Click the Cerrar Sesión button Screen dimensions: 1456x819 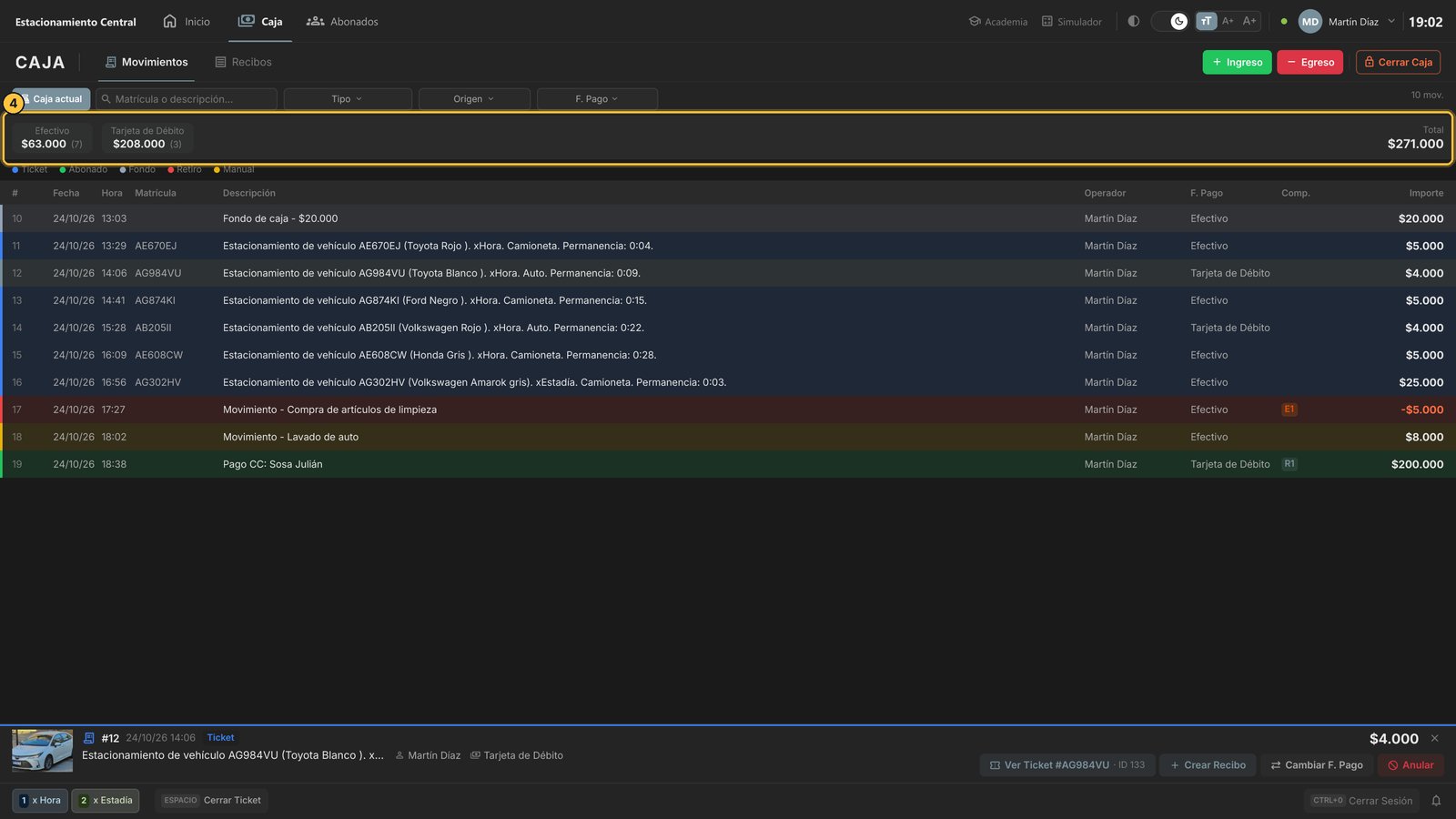pos(1361,801)
